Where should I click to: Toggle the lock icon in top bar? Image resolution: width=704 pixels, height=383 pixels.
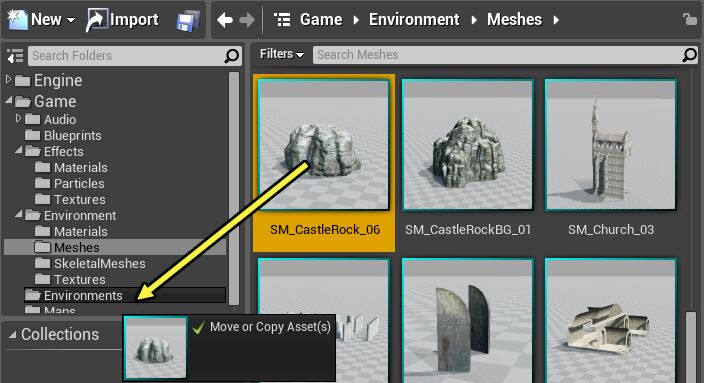point(689,19)
